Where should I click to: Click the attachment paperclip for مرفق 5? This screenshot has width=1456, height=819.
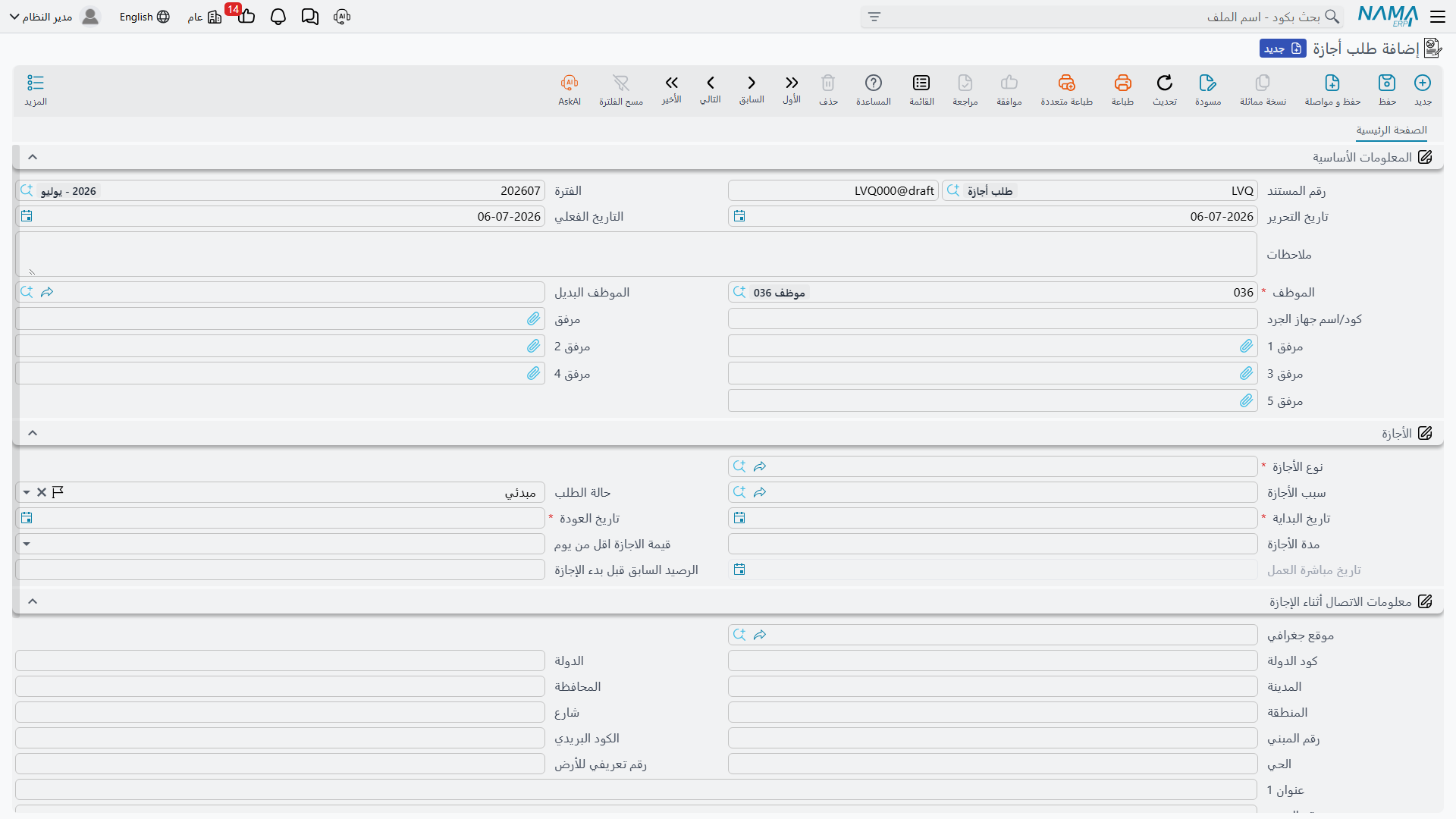[1247, 400]
